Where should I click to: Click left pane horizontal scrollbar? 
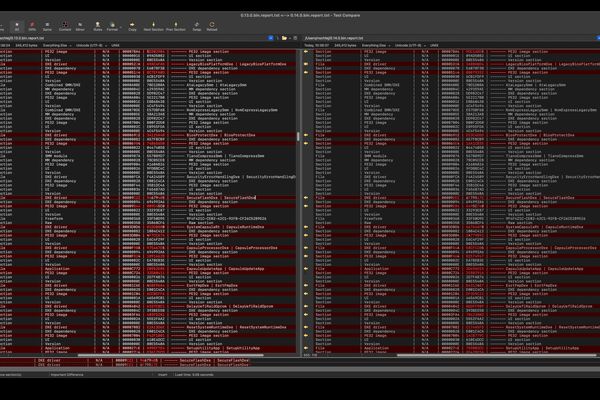pyautogui.click(x=171, y=355)
